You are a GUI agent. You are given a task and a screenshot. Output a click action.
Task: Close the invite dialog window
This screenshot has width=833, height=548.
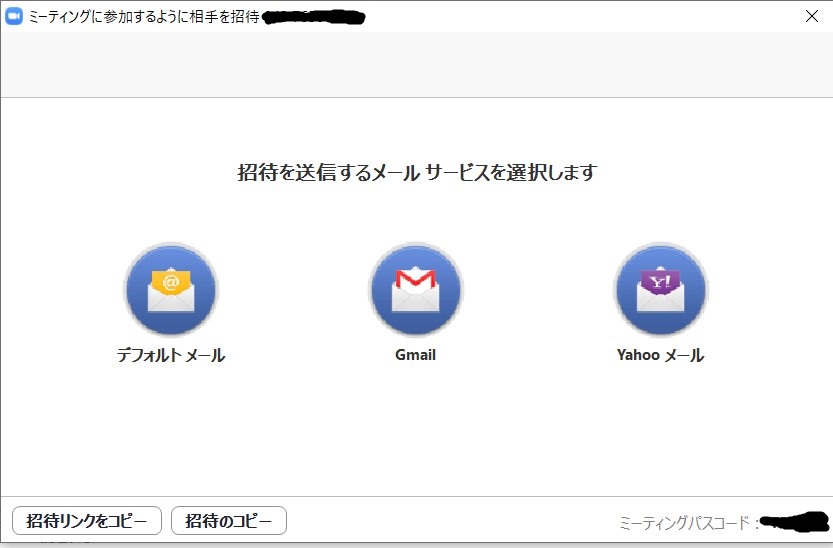click(x=811, y=16)
